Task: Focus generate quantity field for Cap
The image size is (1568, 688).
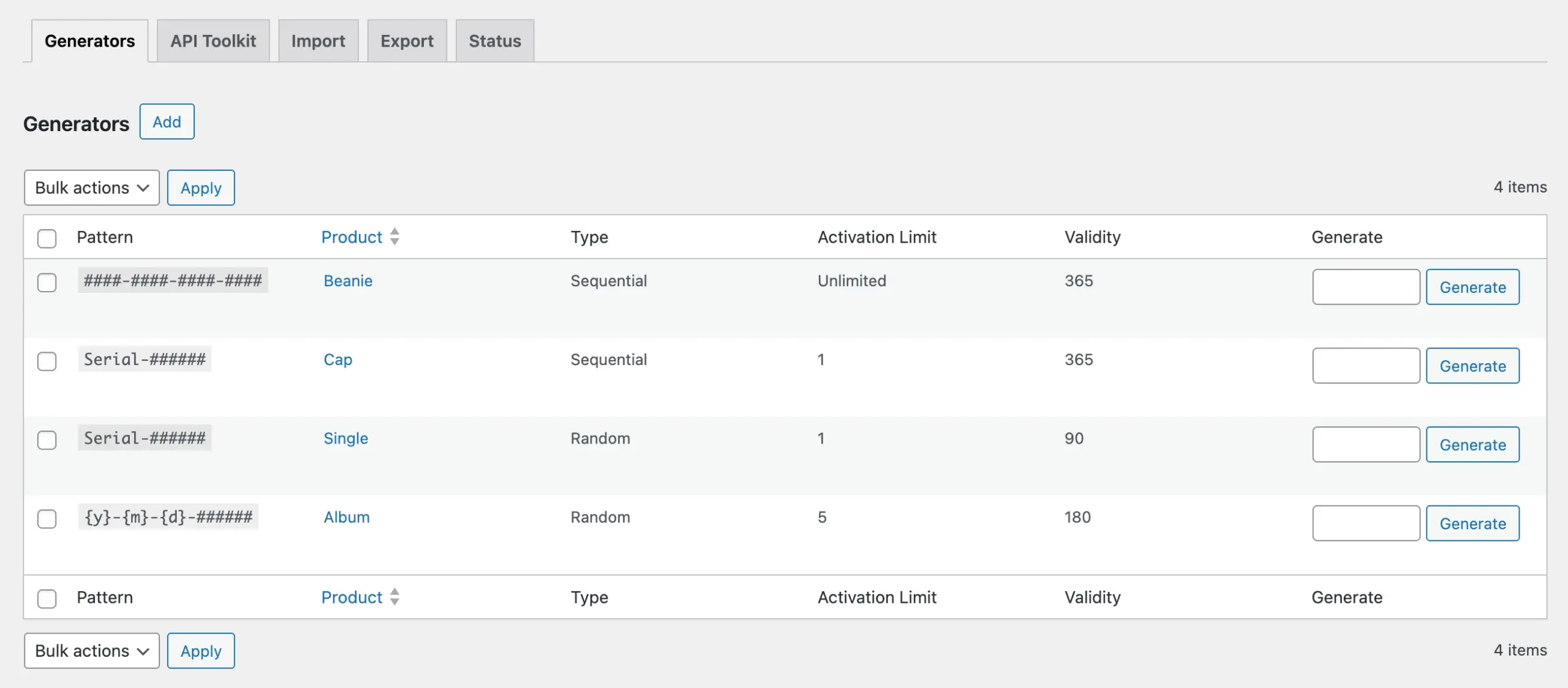Action: 1365,366
